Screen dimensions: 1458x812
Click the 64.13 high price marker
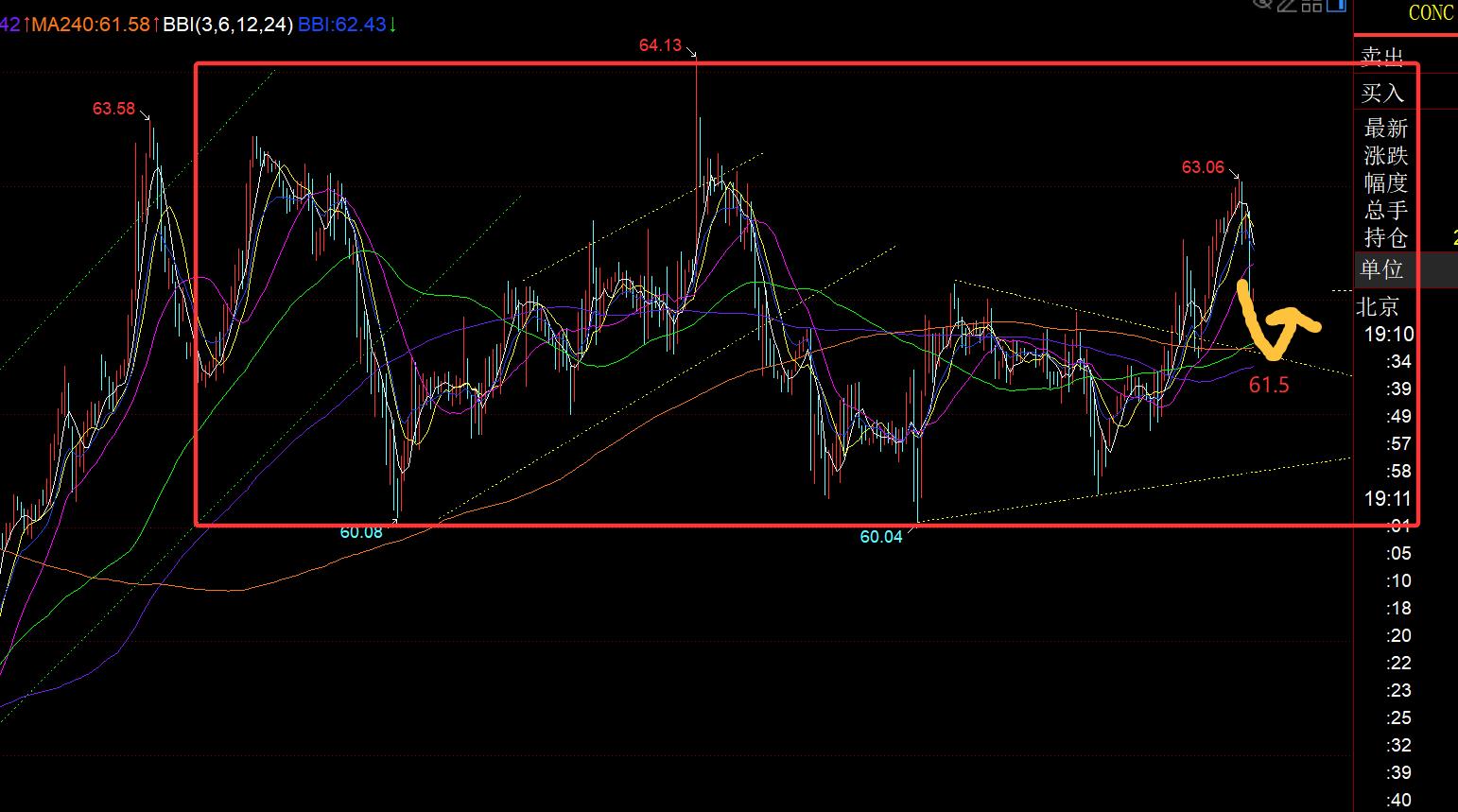(660, 44)
